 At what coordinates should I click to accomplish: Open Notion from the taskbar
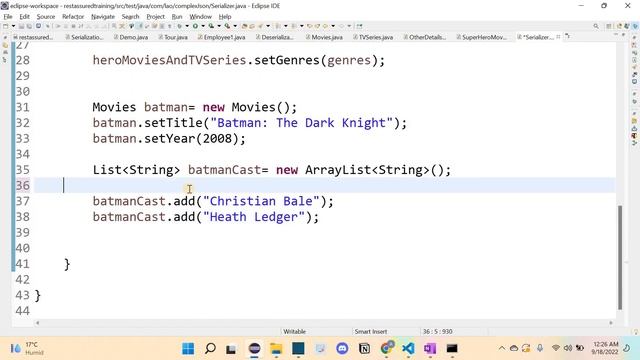(364, 349)
